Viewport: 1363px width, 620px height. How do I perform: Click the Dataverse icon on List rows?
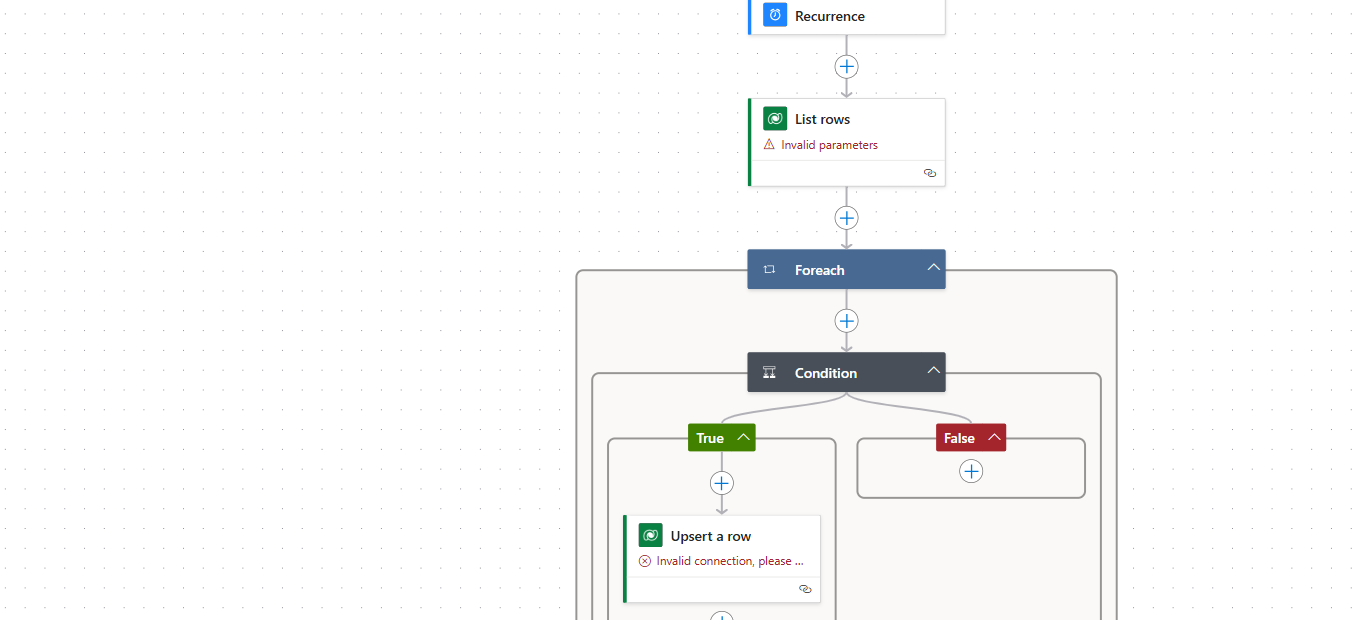[775, 119]
